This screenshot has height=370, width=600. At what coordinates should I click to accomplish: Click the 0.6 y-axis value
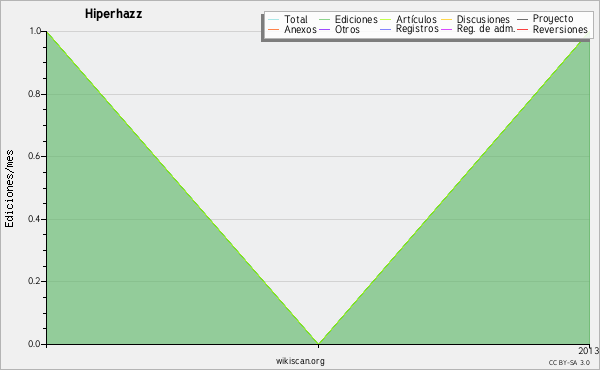pos(35,156)
